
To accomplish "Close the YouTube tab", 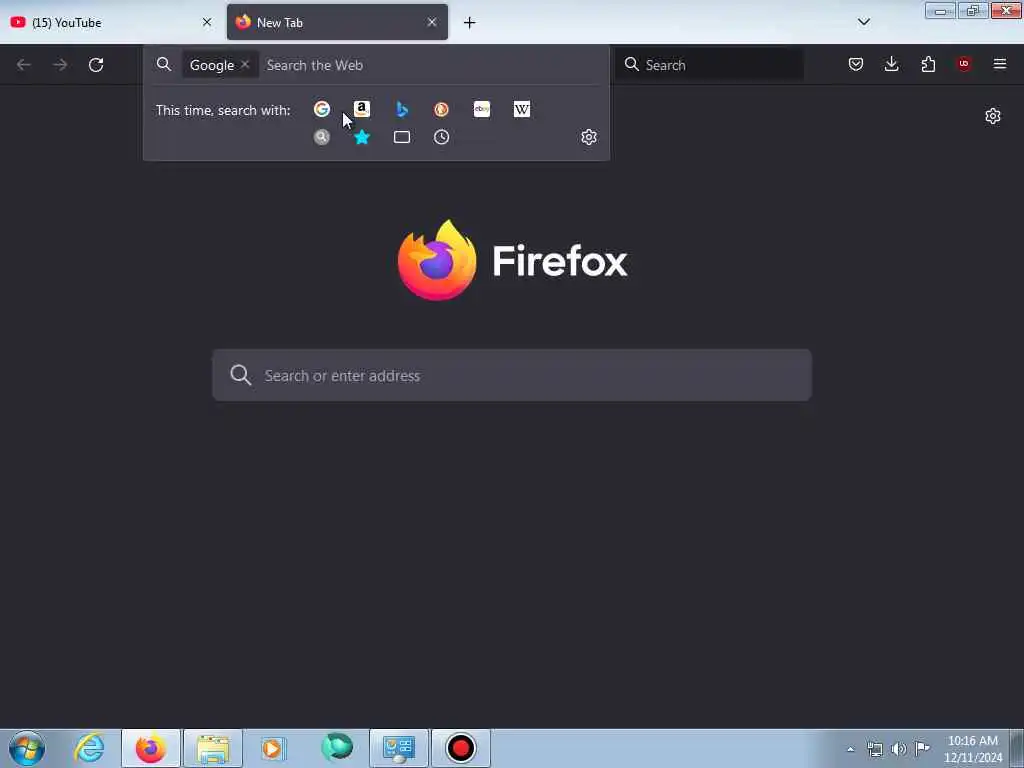I will pos(207,22).
